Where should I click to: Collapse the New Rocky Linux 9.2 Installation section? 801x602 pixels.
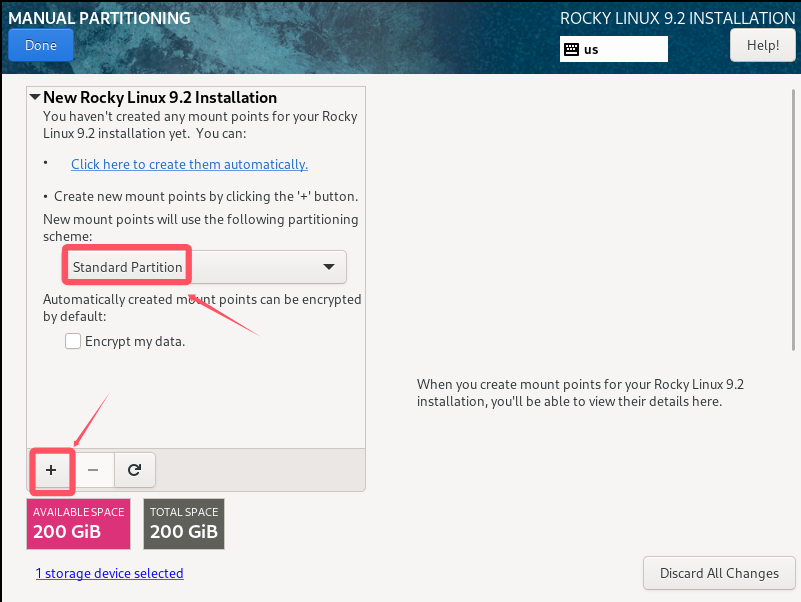click(x=35, y=97)
